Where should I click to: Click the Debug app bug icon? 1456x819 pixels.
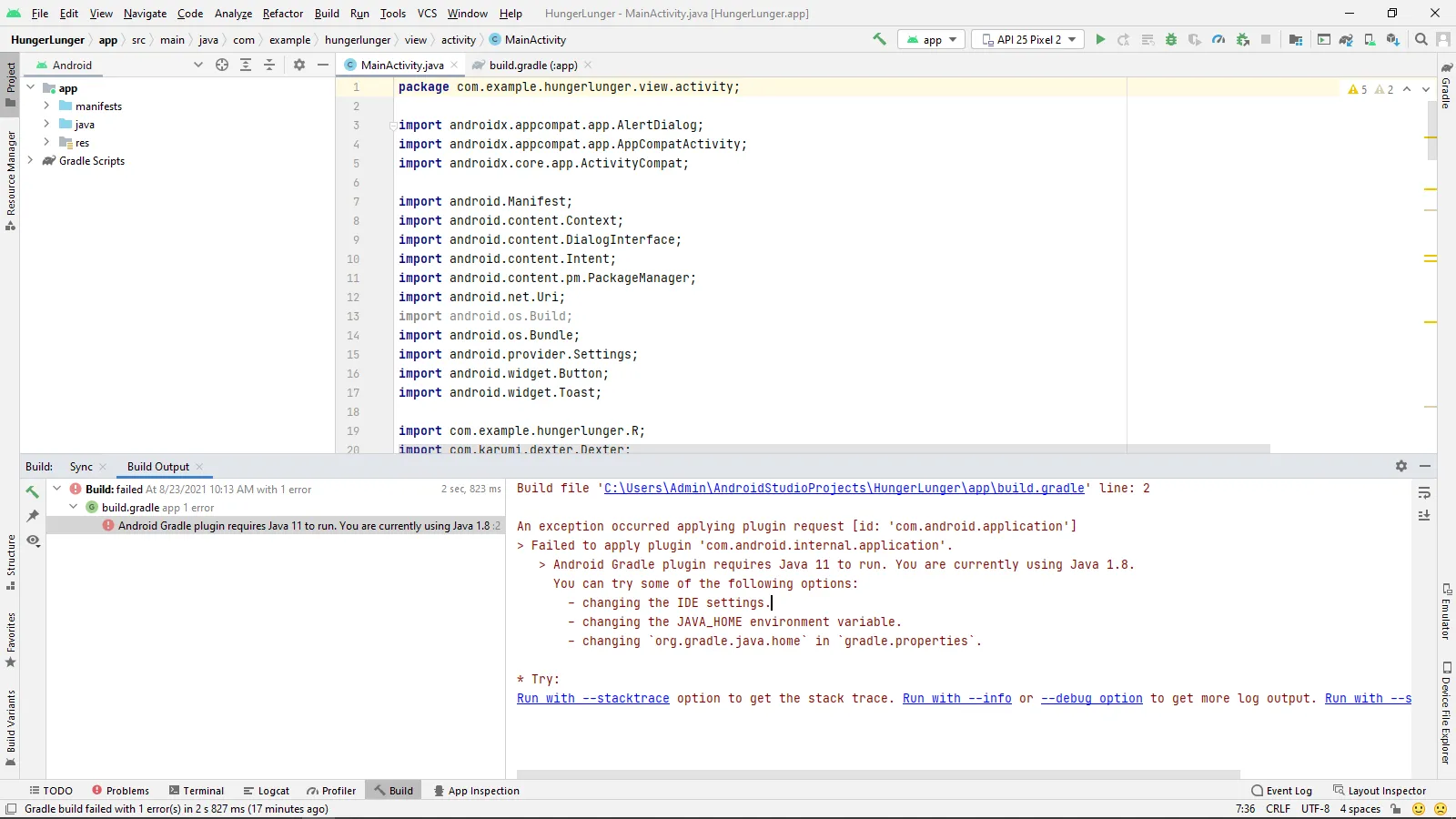[x=1171, y=39]
